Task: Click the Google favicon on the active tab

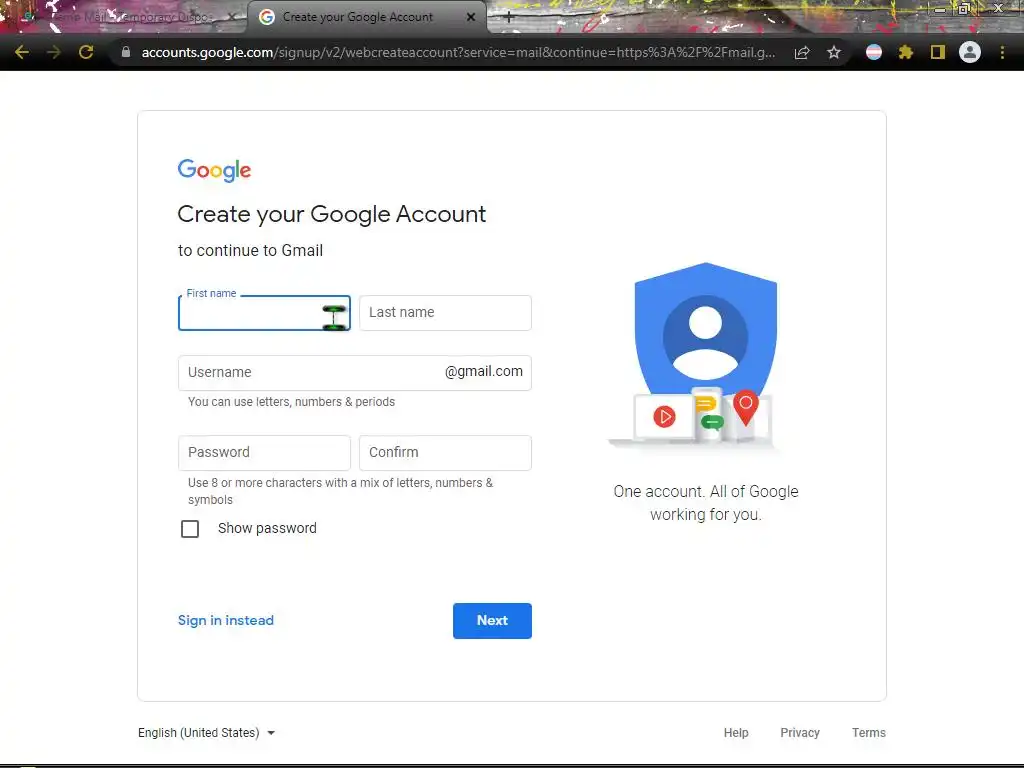Action: coord(266,17)
